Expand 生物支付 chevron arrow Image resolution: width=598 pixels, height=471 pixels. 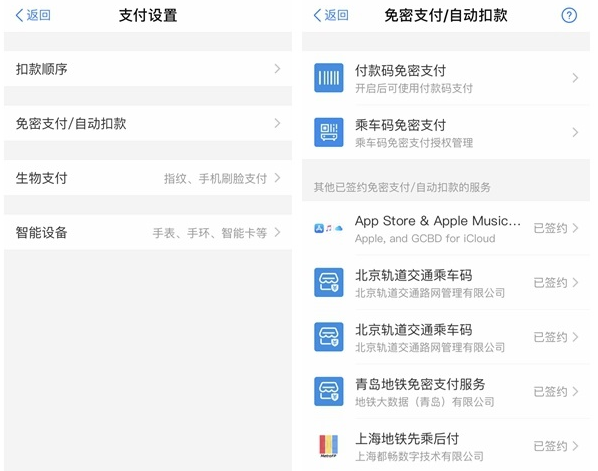(x=277, y=178)
